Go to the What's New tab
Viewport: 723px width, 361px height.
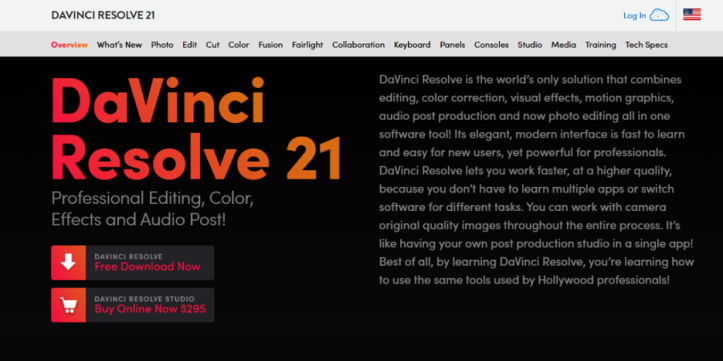[x=119, y=45]
